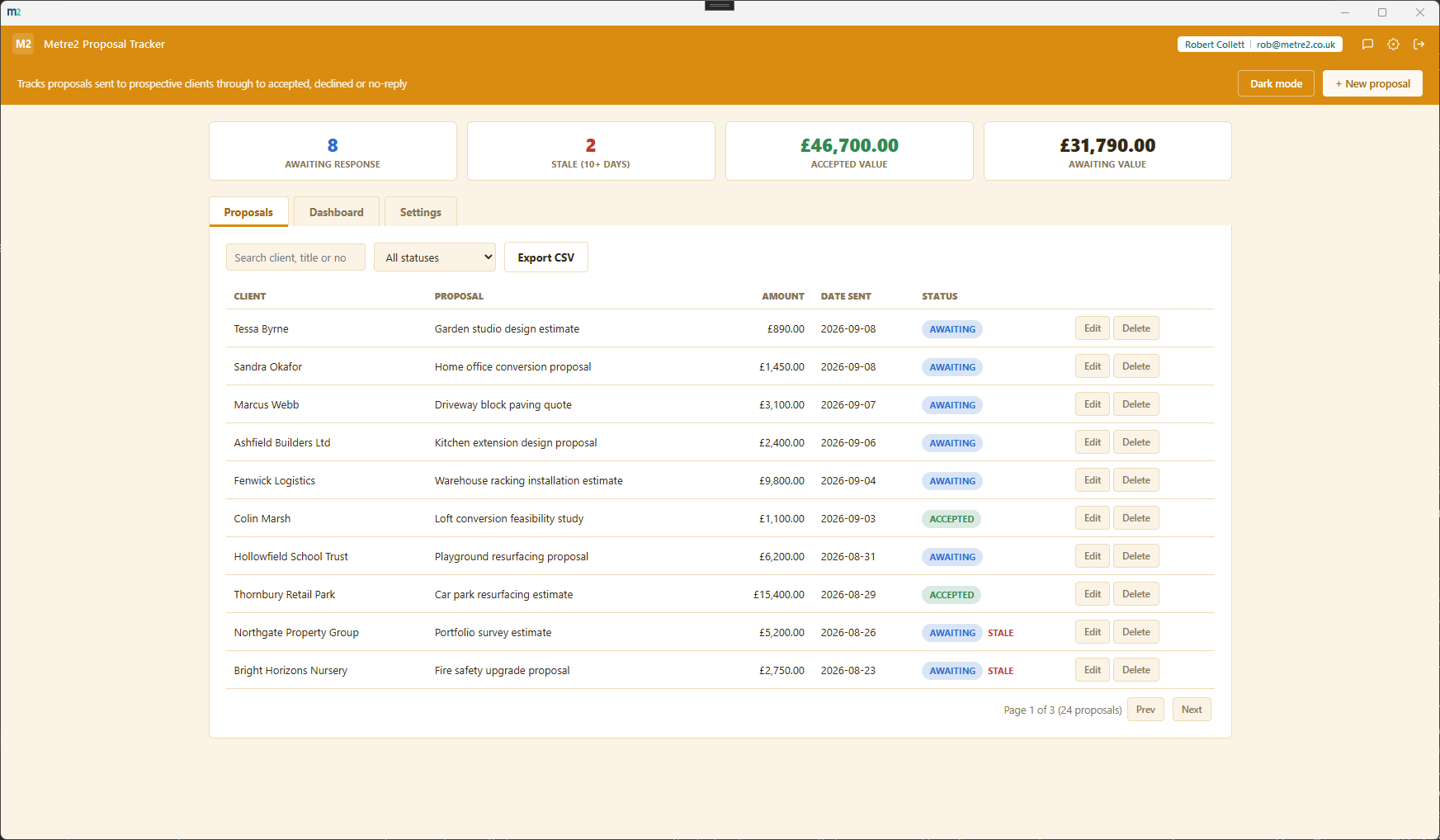Viewport: 1440px width, 840px height.
Task: Delete the Hollowfield School Trust proposal
Action: coord(1136,556)
